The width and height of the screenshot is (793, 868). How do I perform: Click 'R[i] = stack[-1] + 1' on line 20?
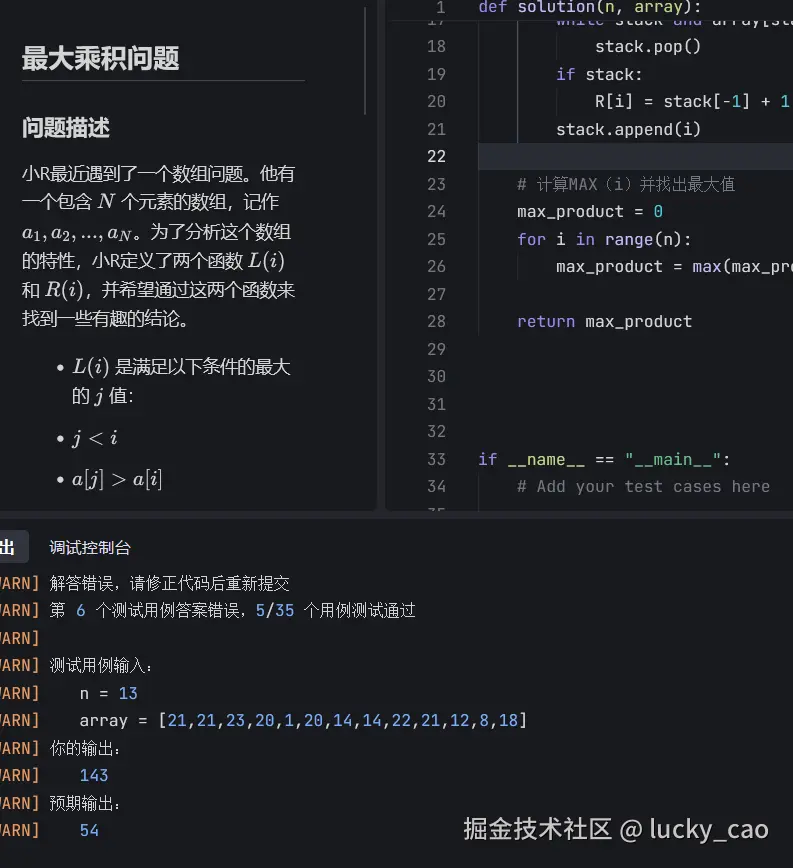[692, 102]
